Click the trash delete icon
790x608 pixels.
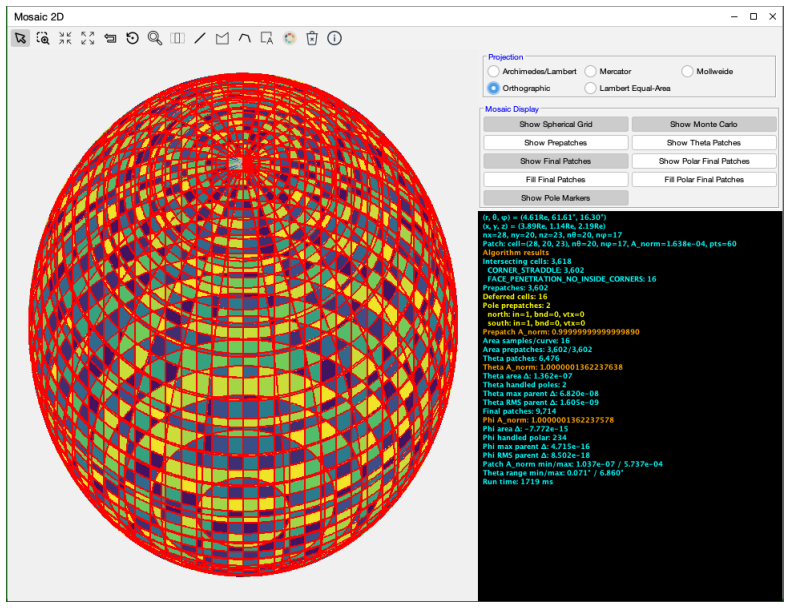(x=312, y=38)
